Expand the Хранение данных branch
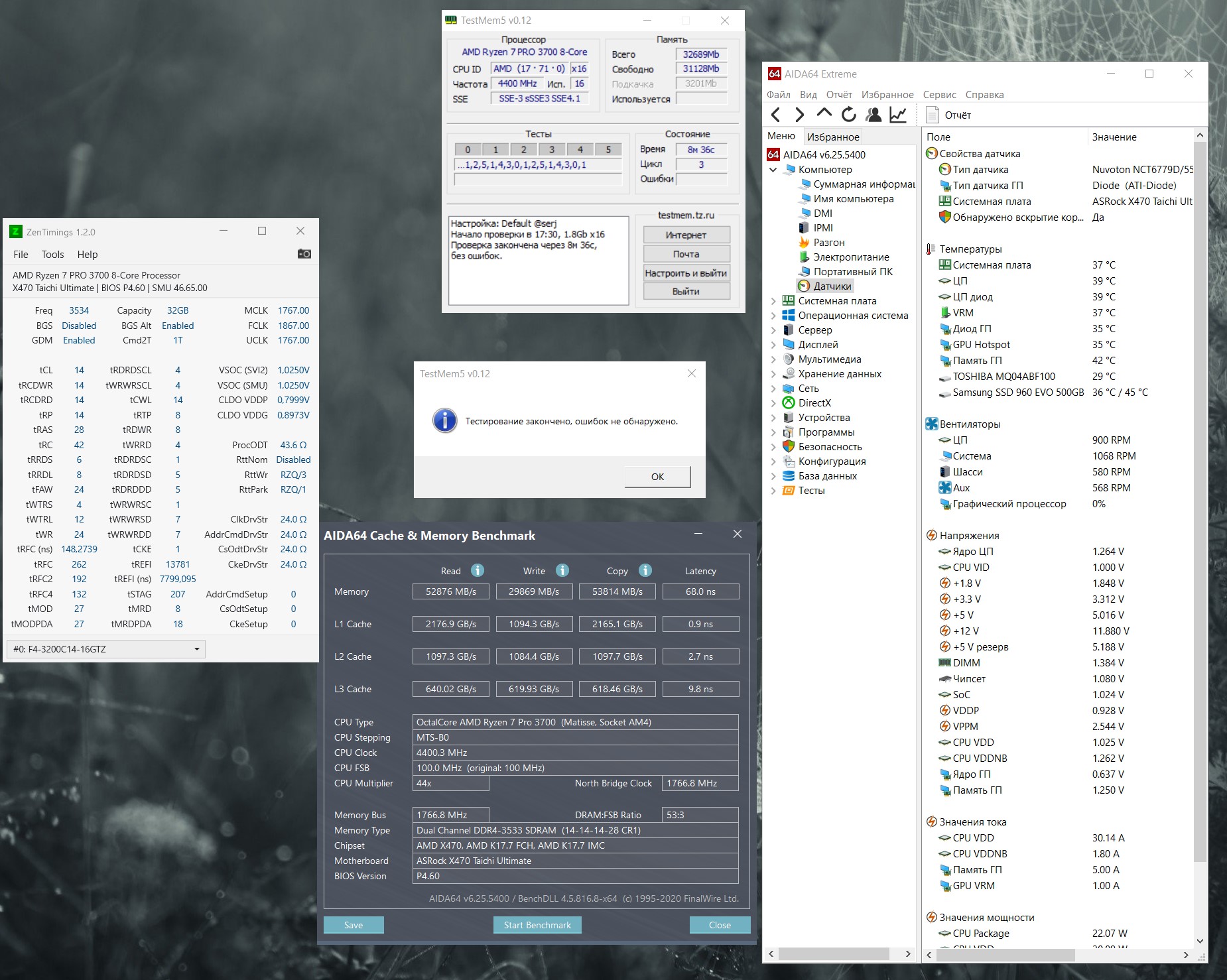1227x980 pixels. [773, 374]
